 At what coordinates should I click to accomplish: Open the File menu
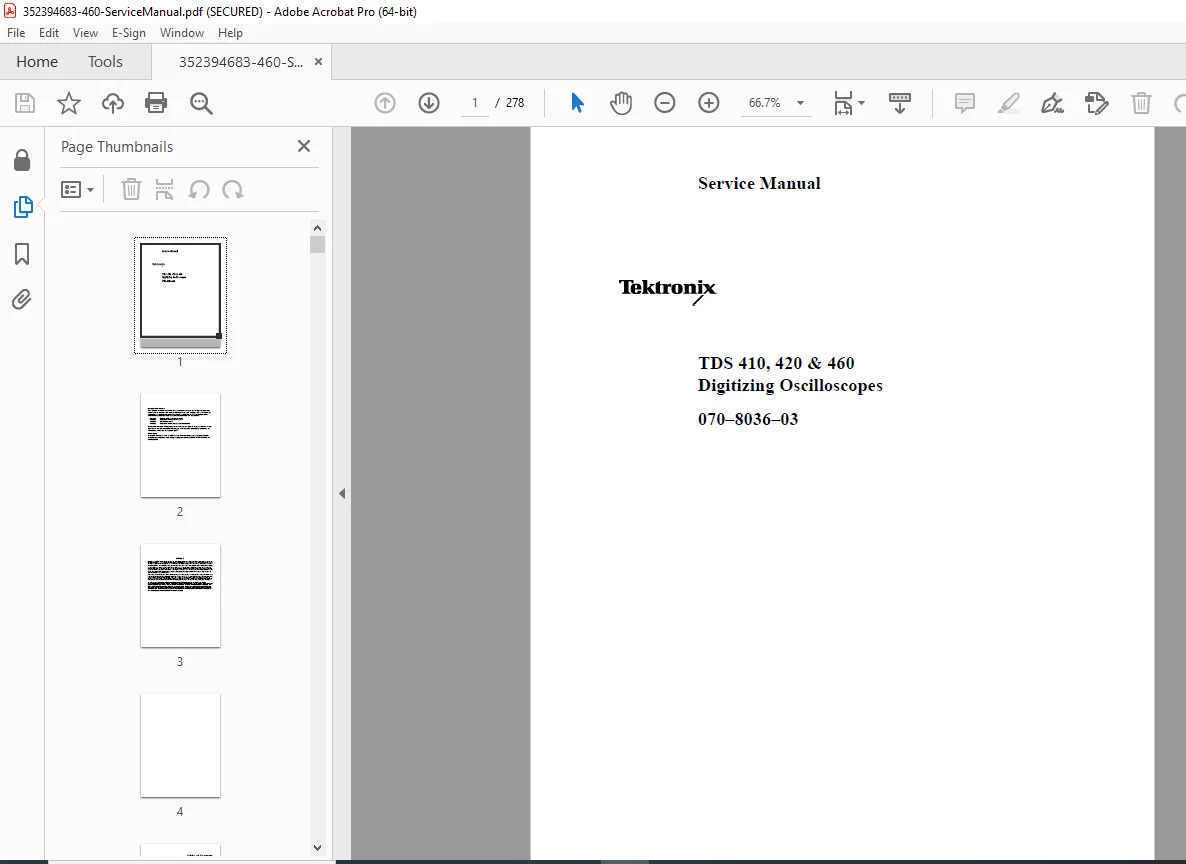click(x=16, y=33)
